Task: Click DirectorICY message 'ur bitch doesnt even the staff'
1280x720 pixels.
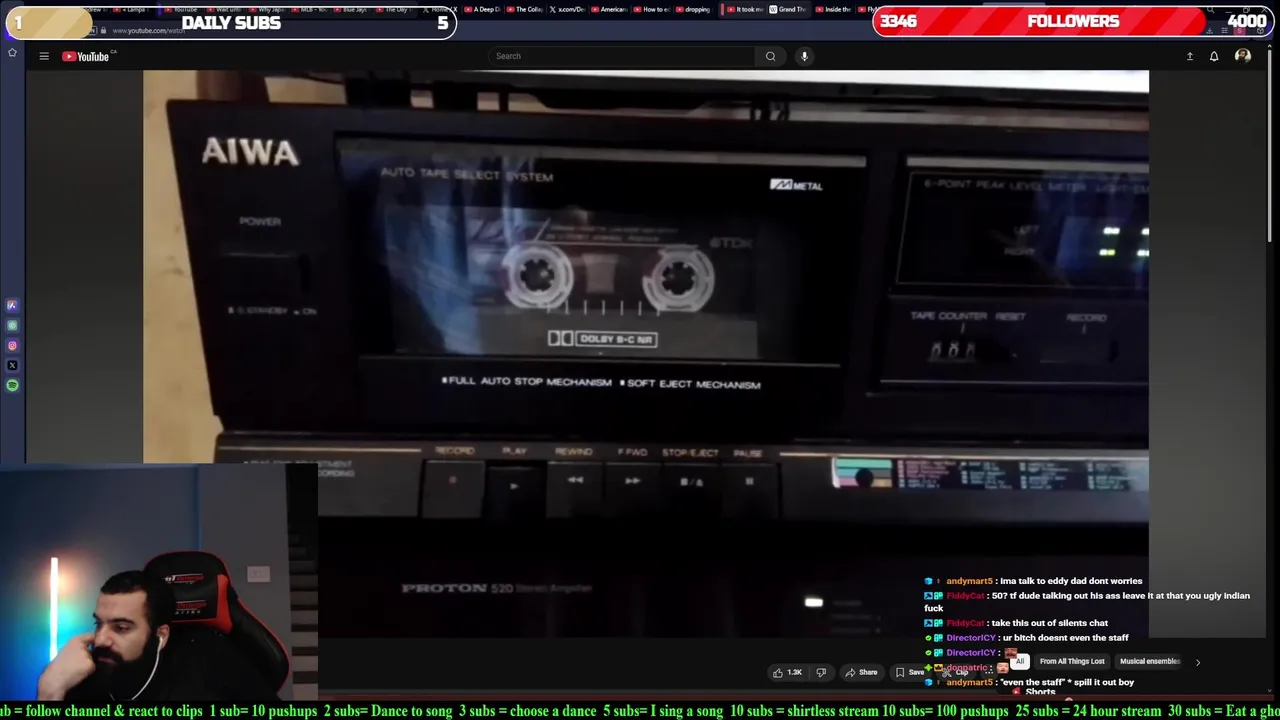Action: [x=1065, y=638]
